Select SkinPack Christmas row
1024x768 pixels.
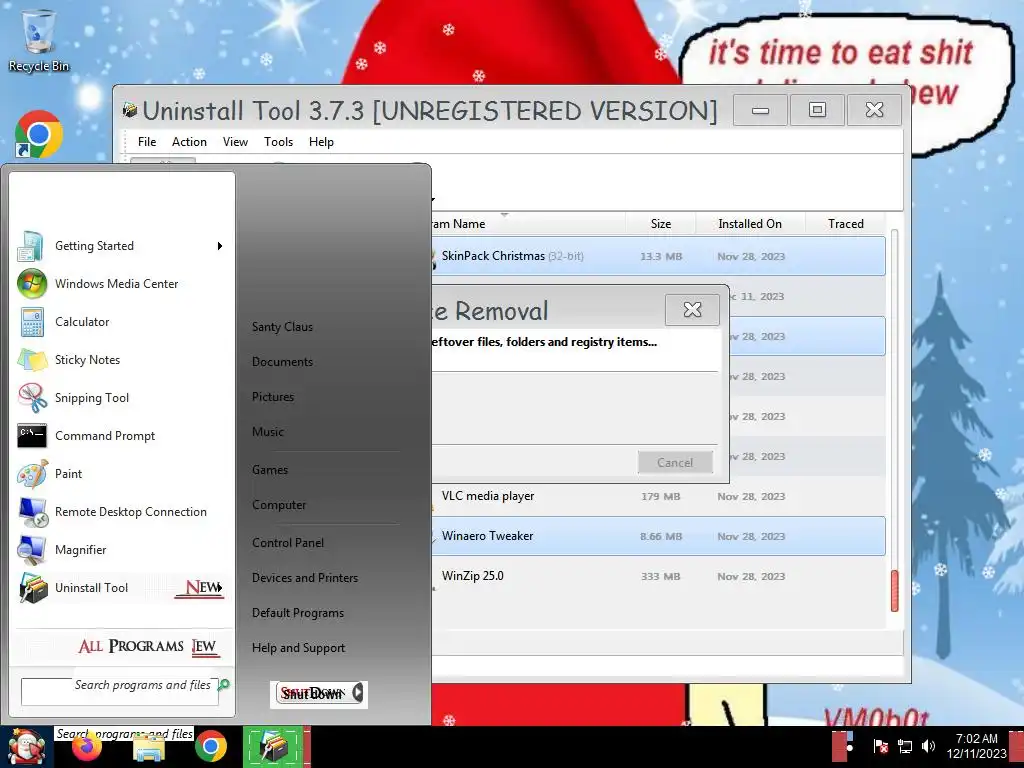pos(658,256)
